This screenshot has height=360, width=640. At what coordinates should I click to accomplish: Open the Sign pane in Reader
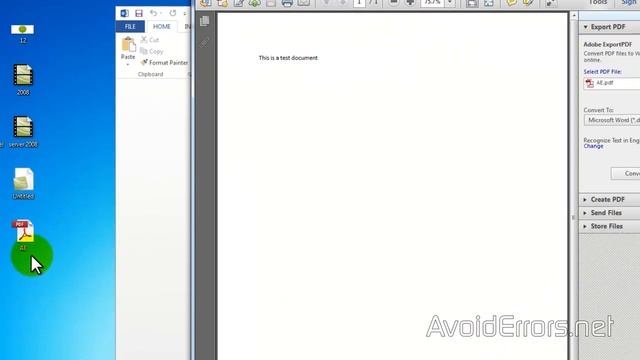(630, 2)
